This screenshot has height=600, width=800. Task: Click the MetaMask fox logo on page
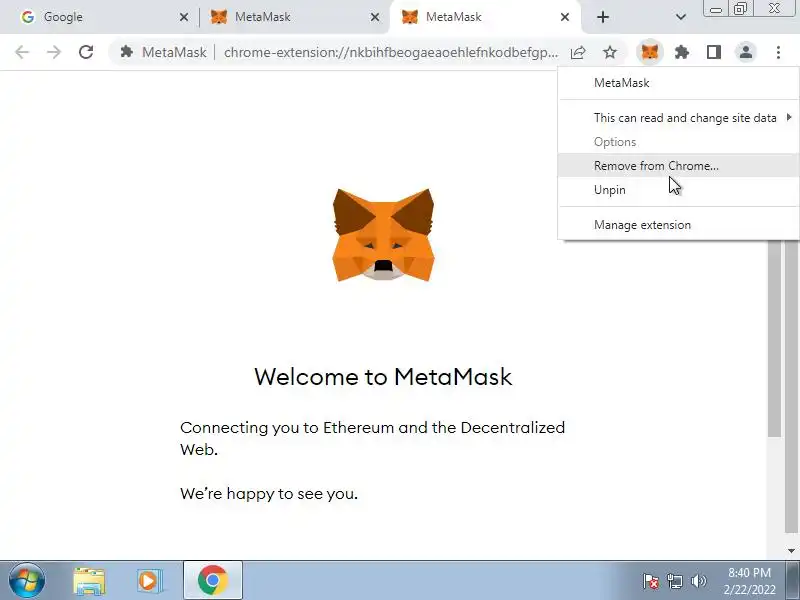point(383,235)
